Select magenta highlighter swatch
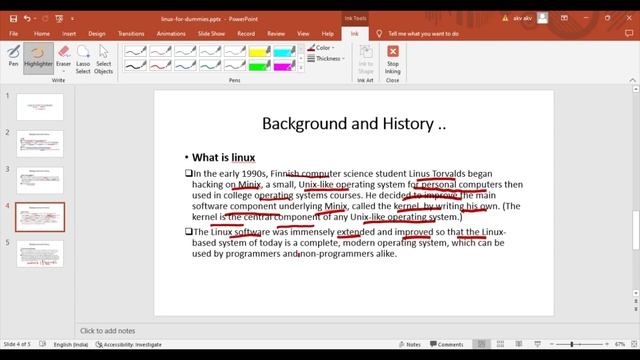640x360 pixels. [x=284, y=65]
